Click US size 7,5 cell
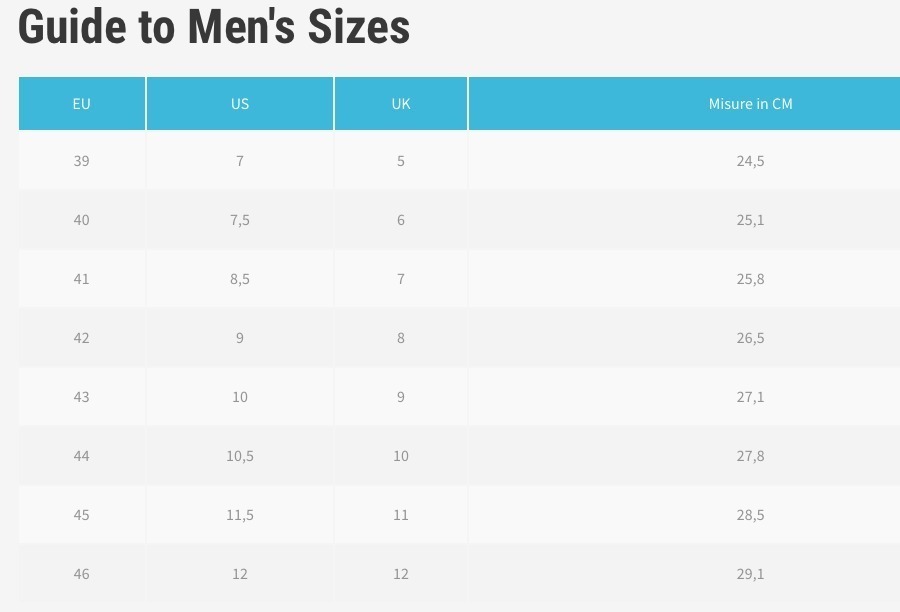Viewport: 900px width, 612px height. (x=240, y=220)
